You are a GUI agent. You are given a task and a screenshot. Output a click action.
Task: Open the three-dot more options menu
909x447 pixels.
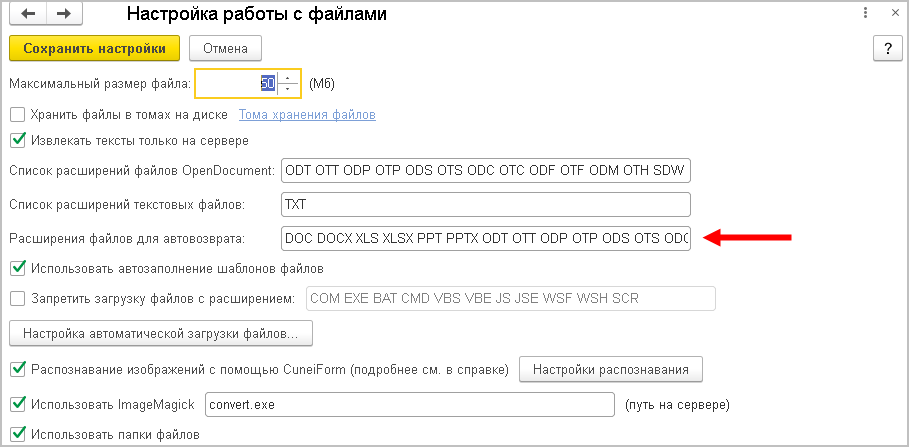pos(863,14)
